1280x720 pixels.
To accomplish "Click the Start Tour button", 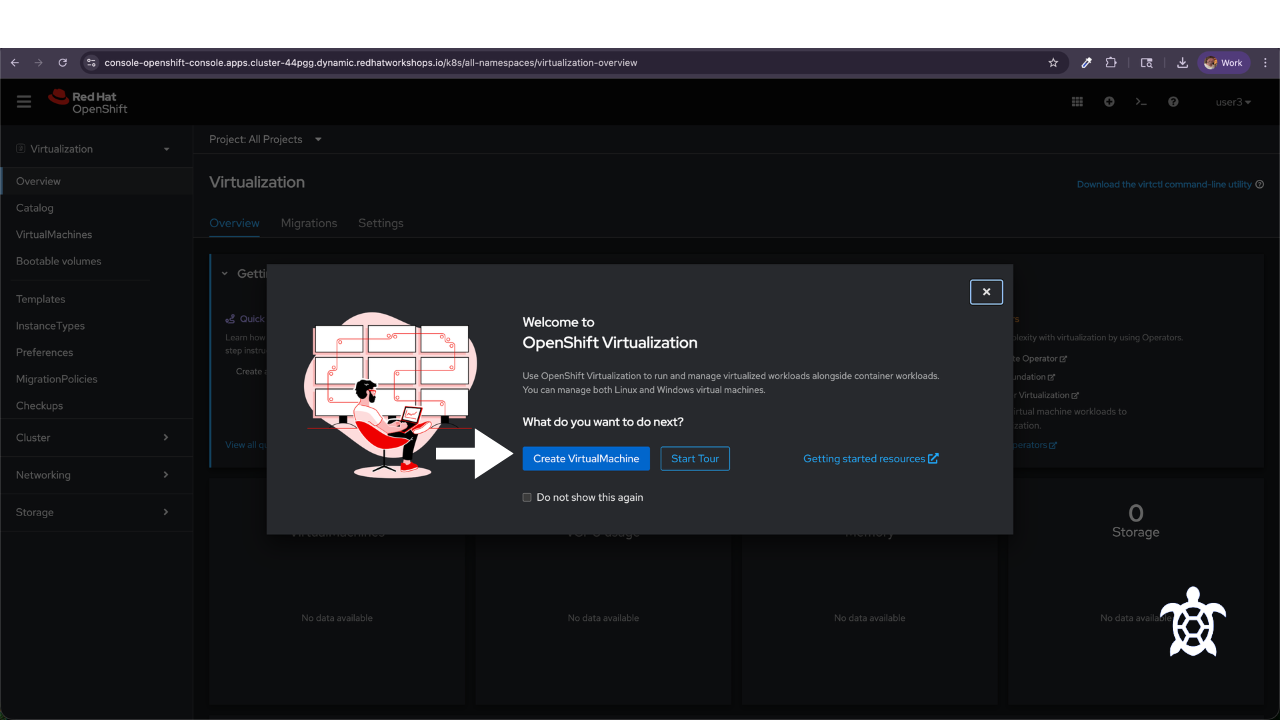I will [x=695, y=459].
